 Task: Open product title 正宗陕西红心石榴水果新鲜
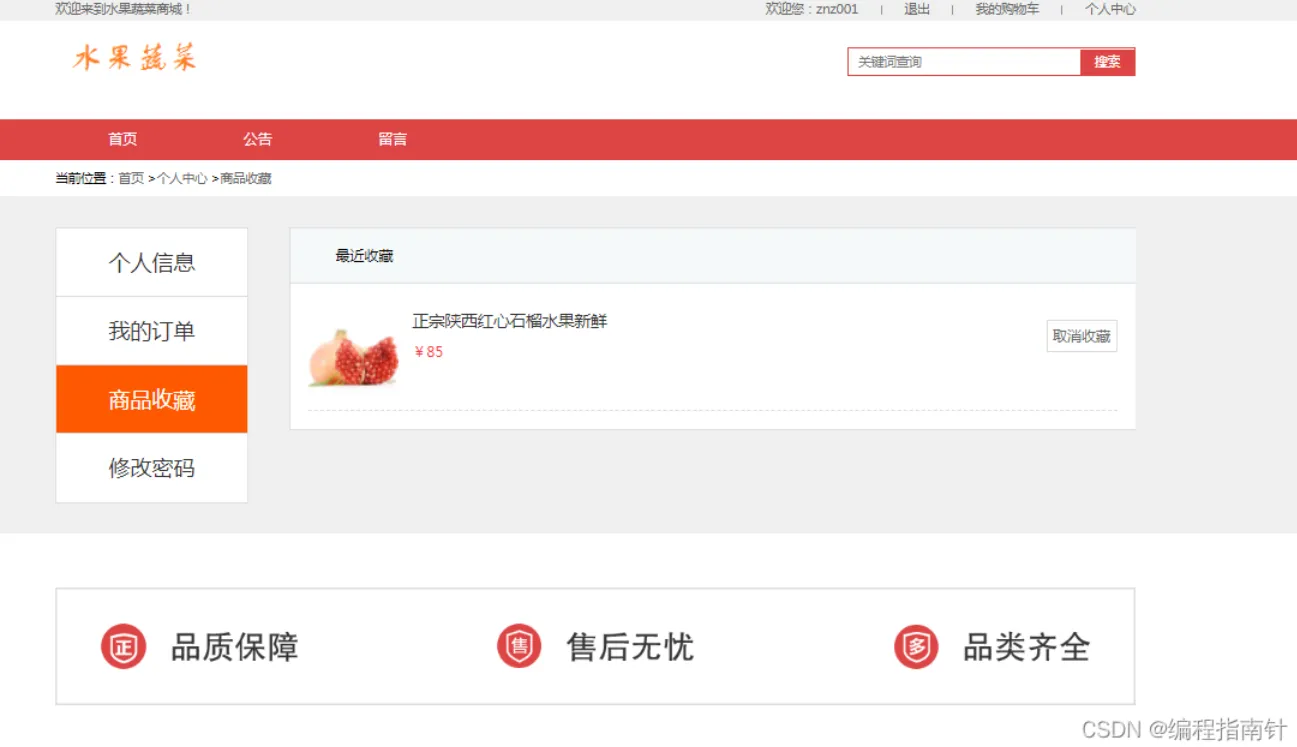pyautogui.click(x=510, y=321)
